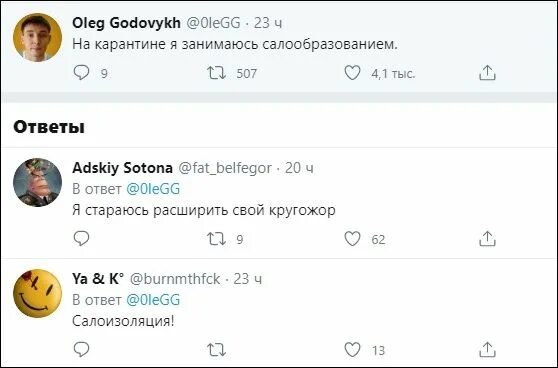Reply to Ya & K° comment
The height and width of the screenshot is (368, 558).
coord(81,349)
